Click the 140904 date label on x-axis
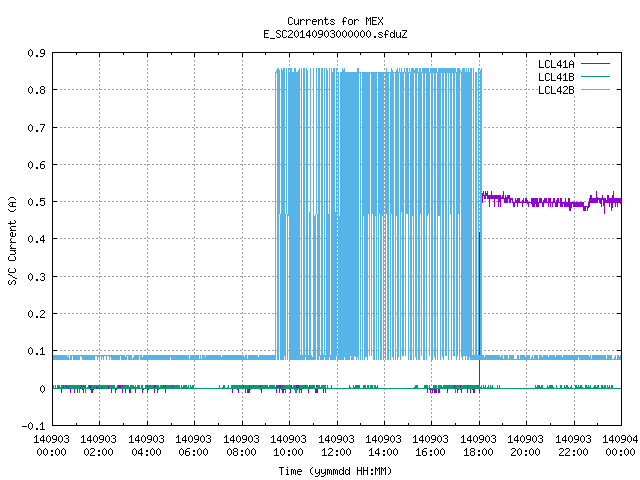 click(620, 439)
